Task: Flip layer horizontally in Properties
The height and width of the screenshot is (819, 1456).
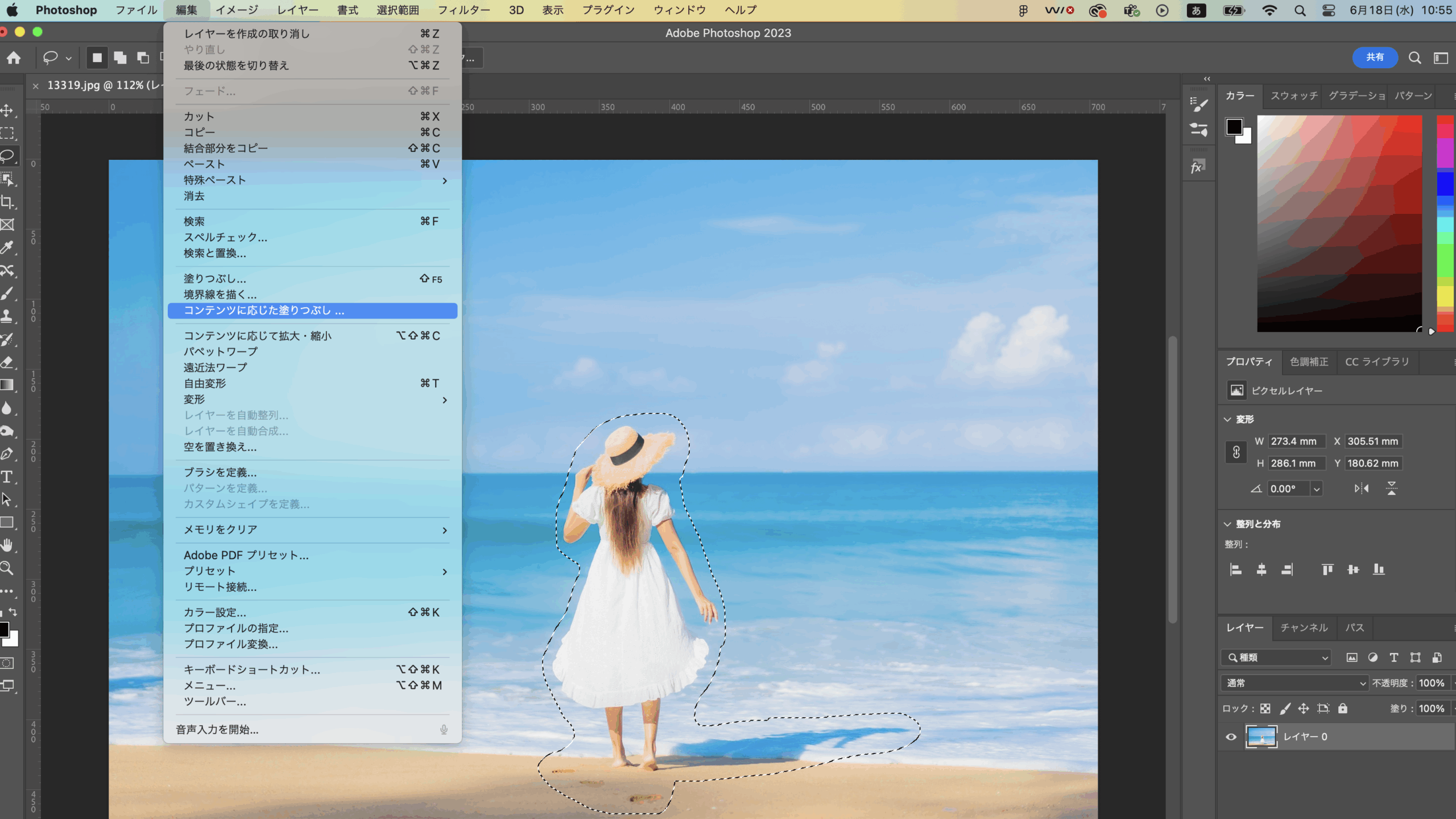Action: click(1362, 488)
